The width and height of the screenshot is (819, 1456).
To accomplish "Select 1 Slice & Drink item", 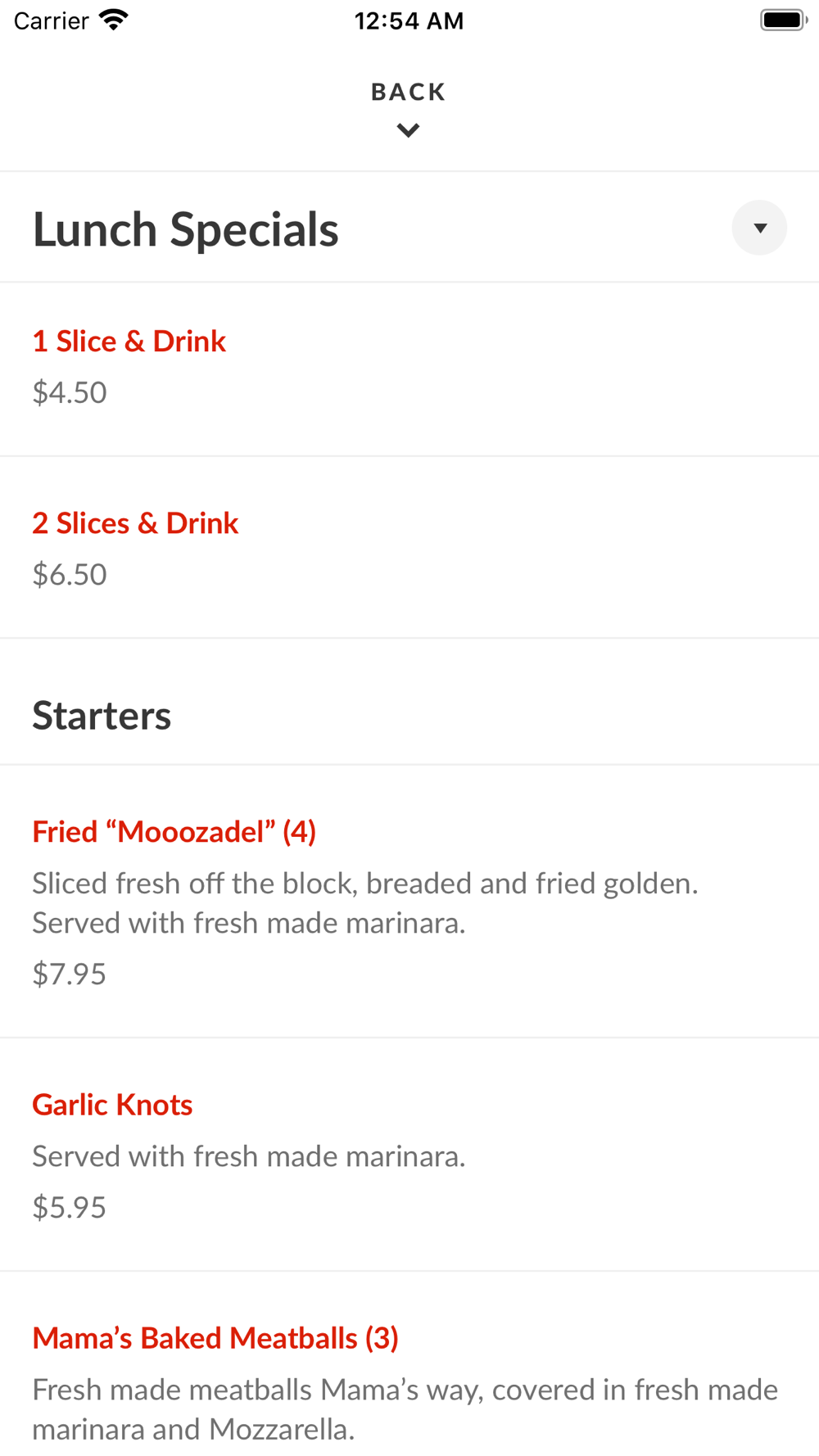I will pyautogui.click(x=129, y=341).
